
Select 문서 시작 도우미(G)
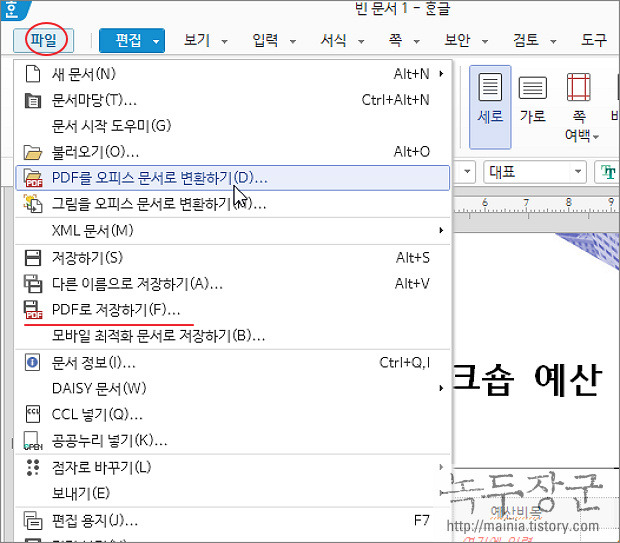pos(232,126)
